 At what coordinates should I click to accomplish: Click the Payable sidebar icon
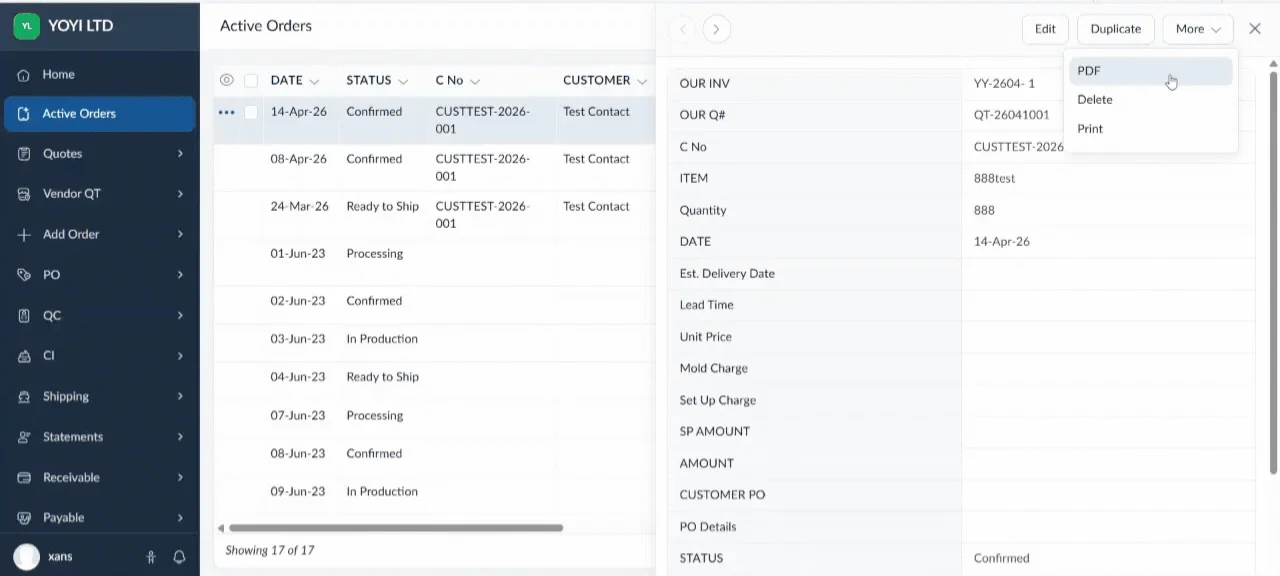click(x=24, y=518)
